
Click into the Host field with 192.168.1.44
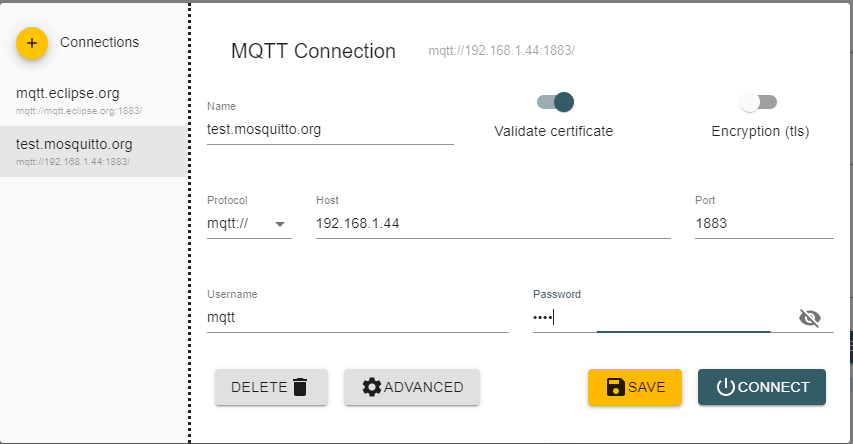[x=493, y=224]
